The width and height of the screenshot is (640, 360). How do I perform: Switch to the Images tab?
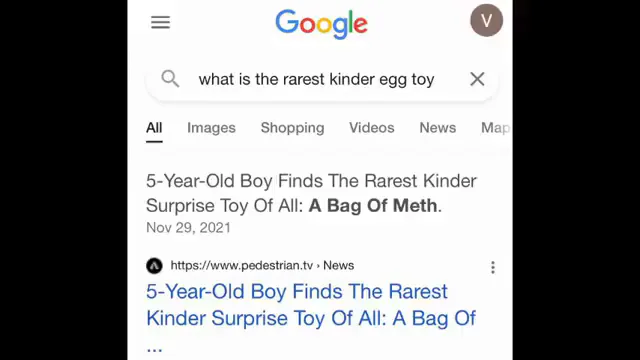[211, 128]
